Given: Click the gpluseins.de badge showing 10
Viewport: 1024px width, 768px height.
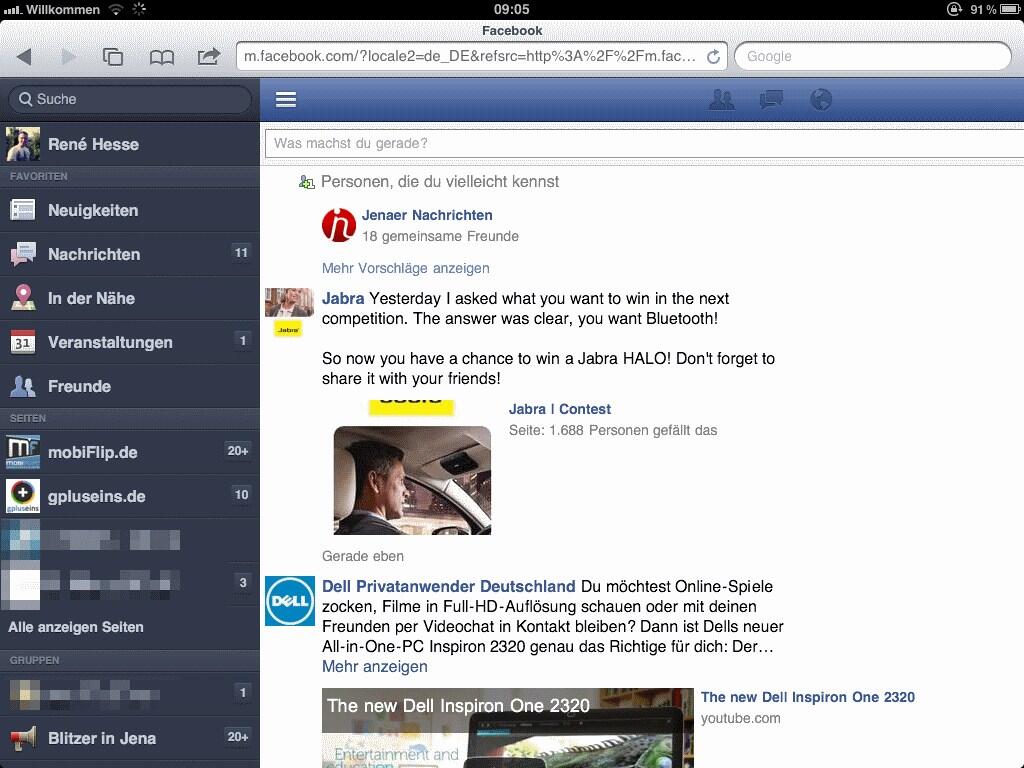Looking at the screenshot, I should coord(241,494).
